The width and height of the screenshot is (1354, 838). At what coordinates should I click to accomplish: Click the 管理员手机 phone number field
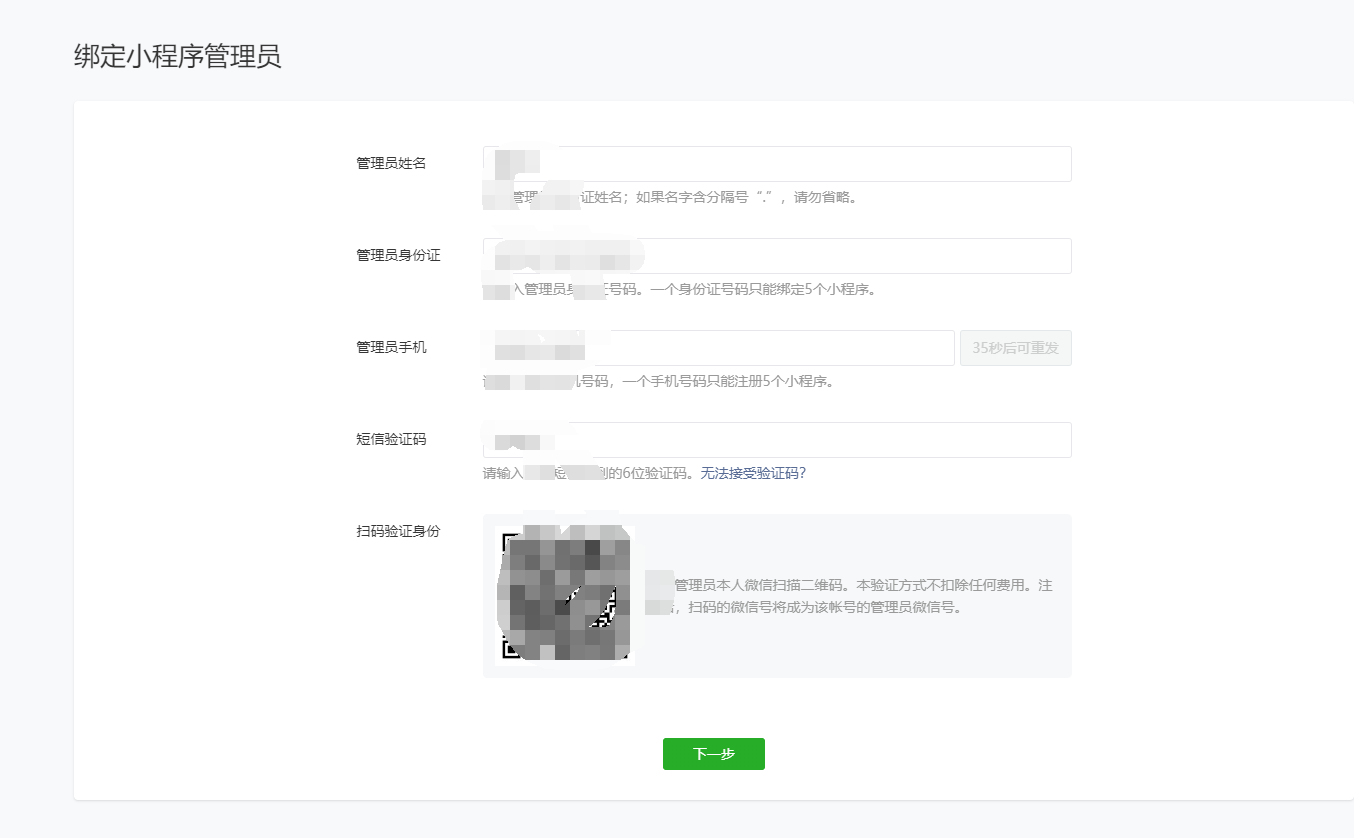(718, 348)
